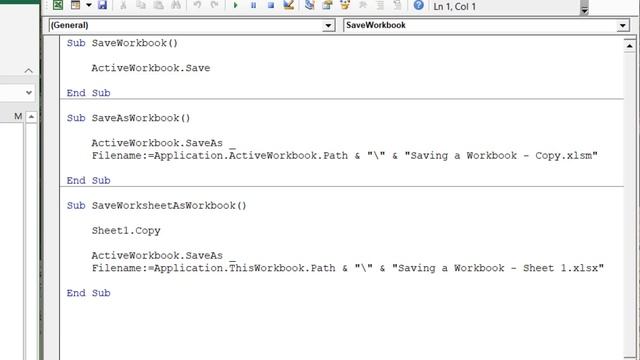
Task: Click the Filename line ending in Copy.xlsm
Action: coord(345,156)
